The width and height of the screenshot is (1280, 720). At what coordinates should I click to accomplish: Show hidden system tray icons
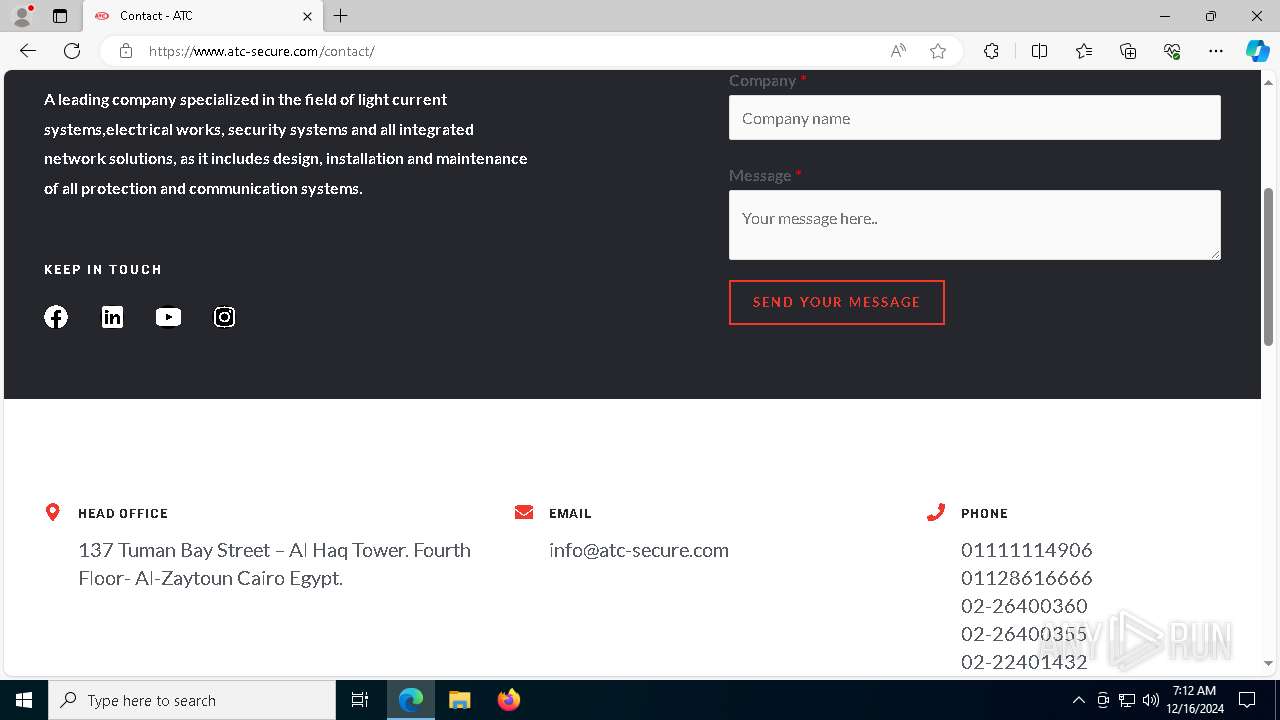1078,700
